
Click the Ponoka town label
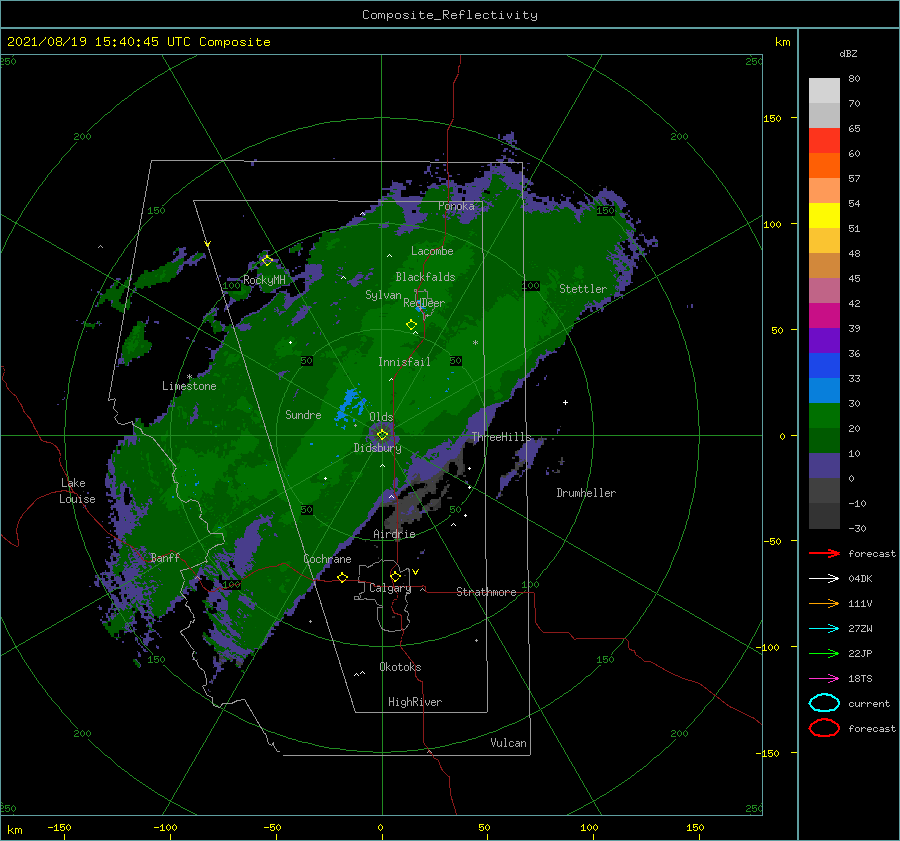click(x=456, y=206)
